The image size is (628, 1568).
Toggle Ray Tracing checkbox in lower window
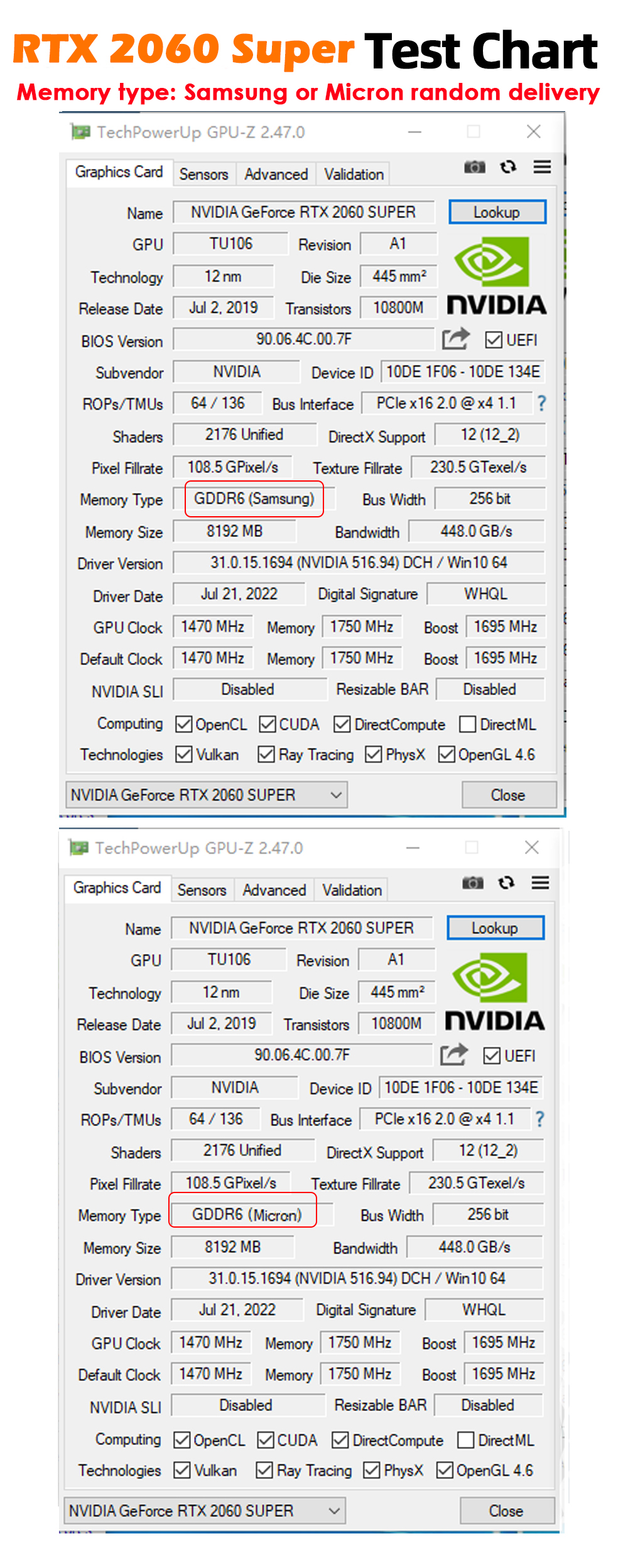click(x=264, y=1470)
